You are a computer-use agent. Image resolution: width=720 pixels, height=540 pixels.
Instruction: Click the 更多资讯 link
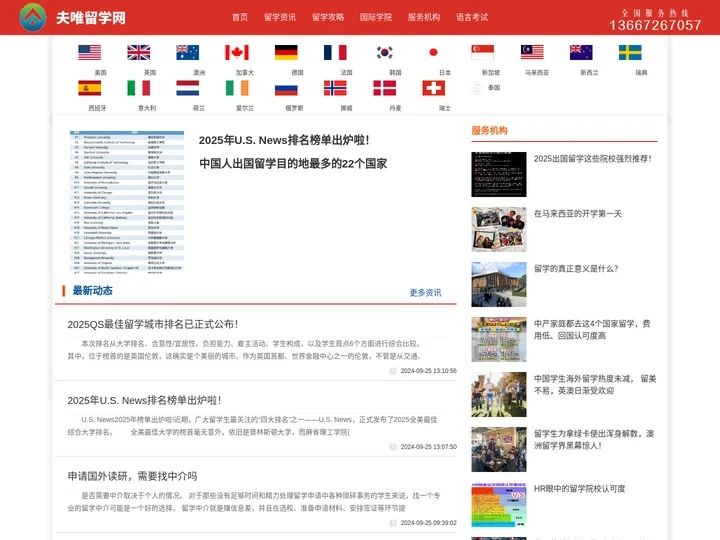[425, 292]
